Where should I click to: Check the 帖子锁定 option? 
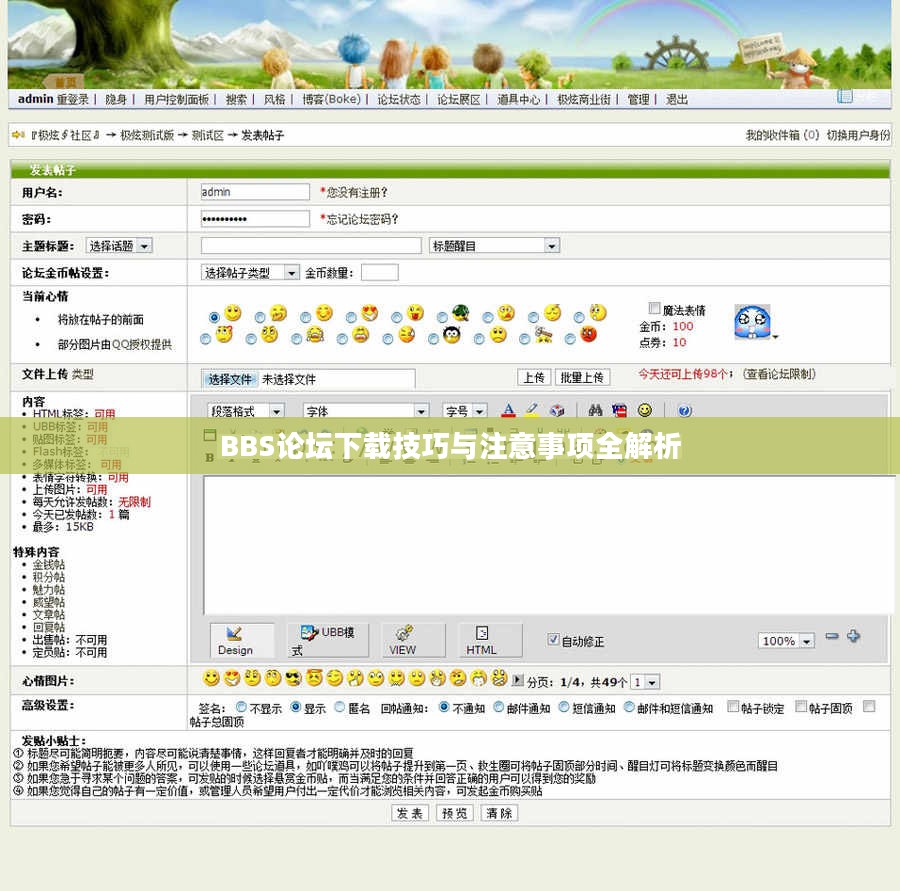pos(733,706)
